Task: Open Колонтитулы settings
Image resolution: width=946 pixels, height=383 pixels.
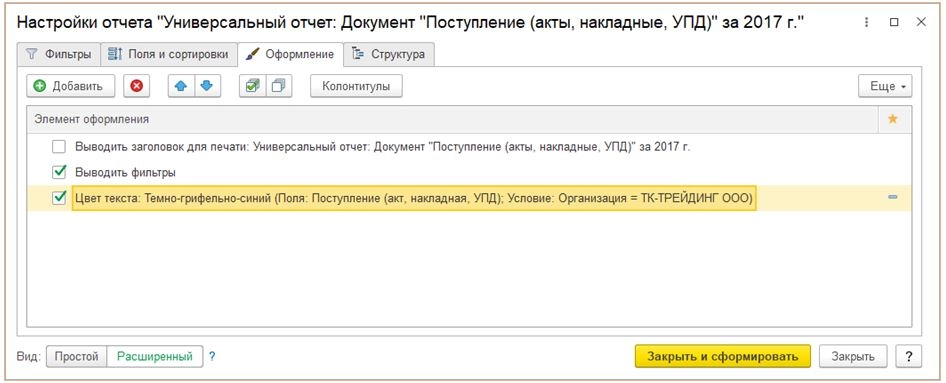Action: [x=356, y=86]
